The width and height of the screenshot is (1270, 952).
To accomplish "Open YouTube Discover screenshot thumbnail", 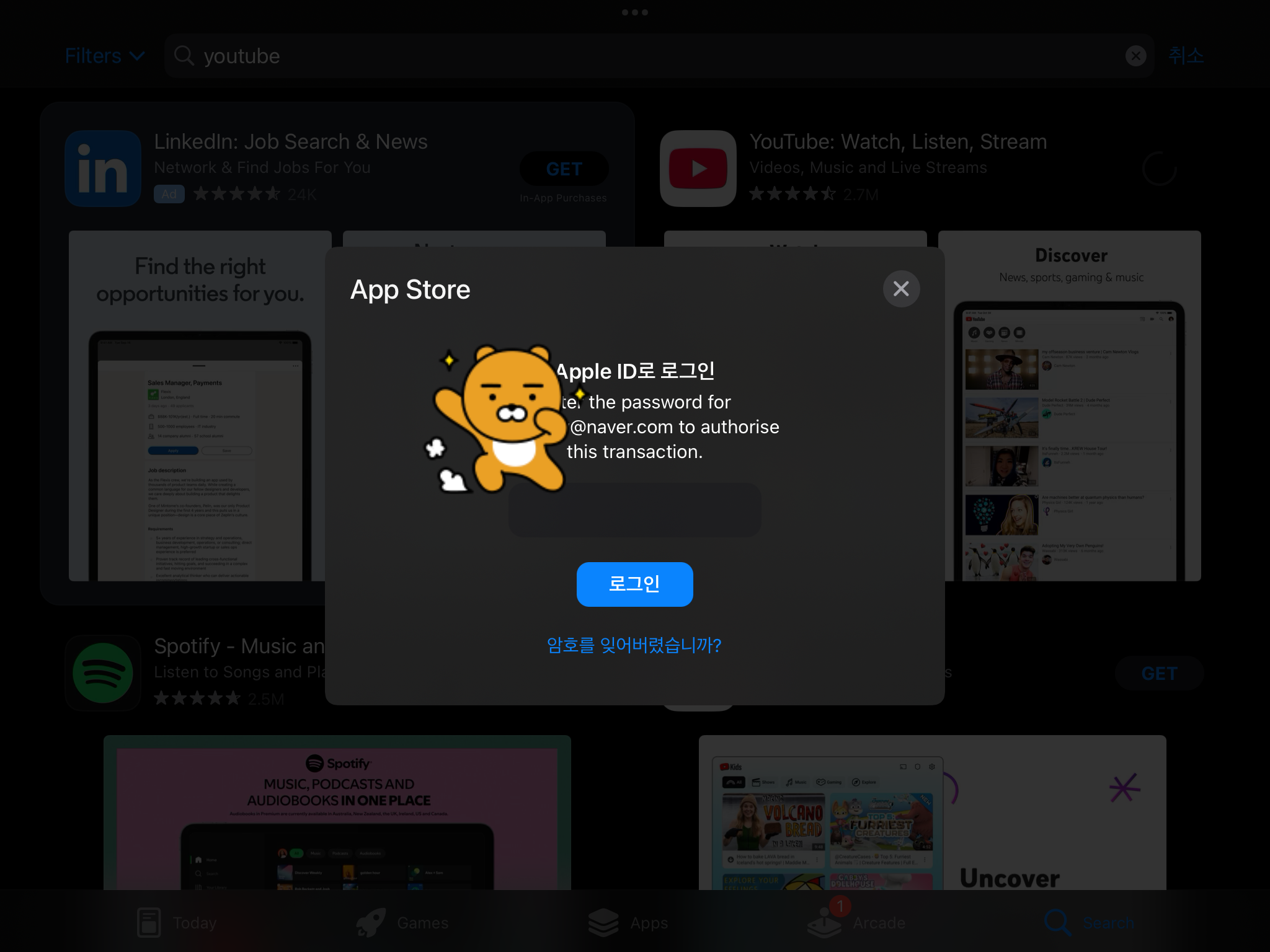I will (x=1069, y=406).
